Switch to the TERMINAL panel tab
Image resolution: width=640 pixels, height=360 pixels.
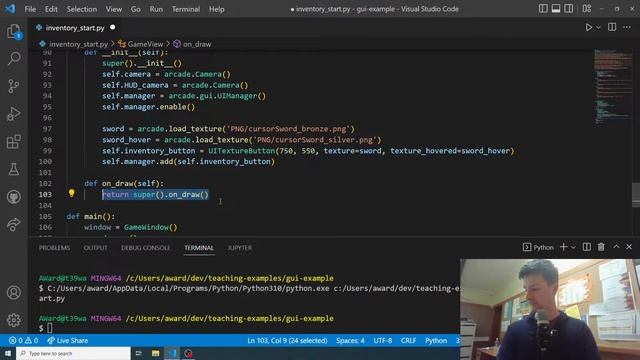click(x=199, y=248)
